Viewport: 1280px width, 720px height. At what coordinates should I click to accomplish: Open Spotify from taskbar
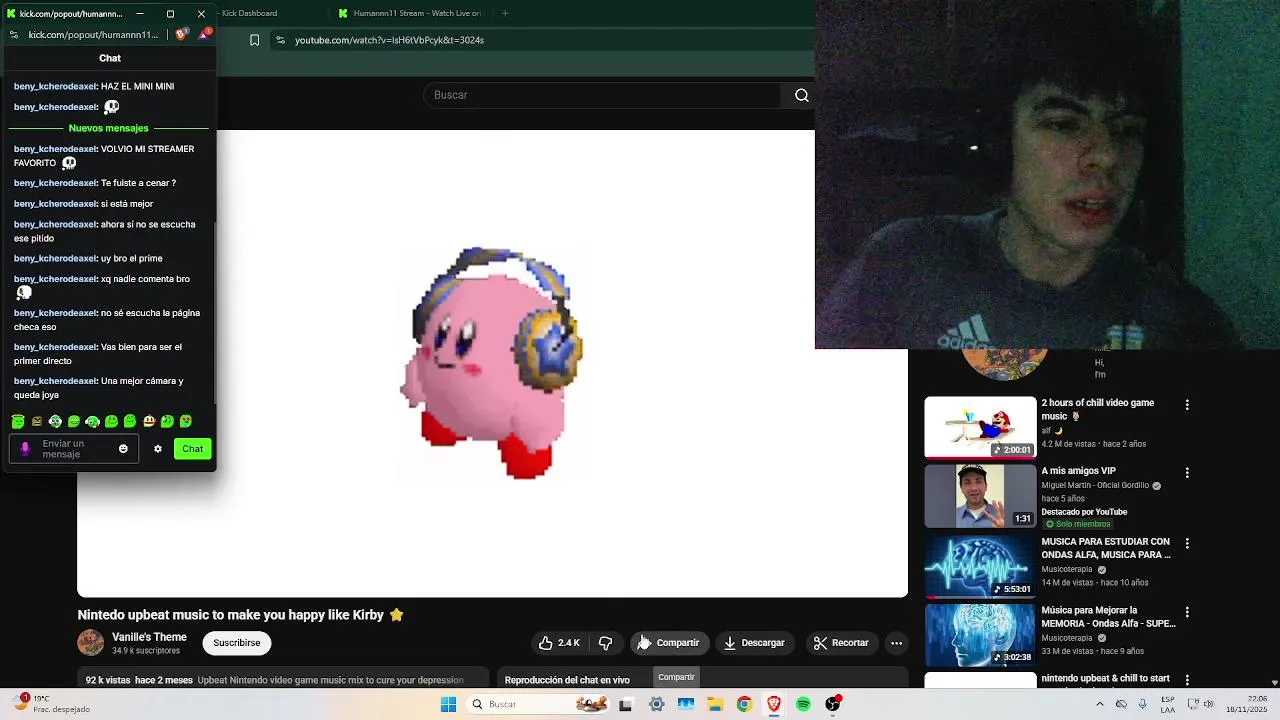coord(803,704)
